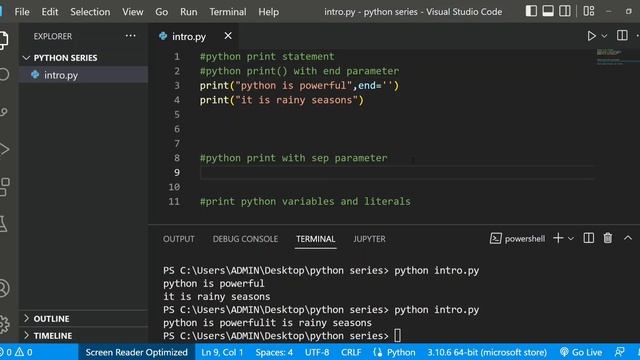The width and height of the screenshot is (640, 360).
Task: Select interpreter 3.10.6 64-bit
Action: [487, 352]
